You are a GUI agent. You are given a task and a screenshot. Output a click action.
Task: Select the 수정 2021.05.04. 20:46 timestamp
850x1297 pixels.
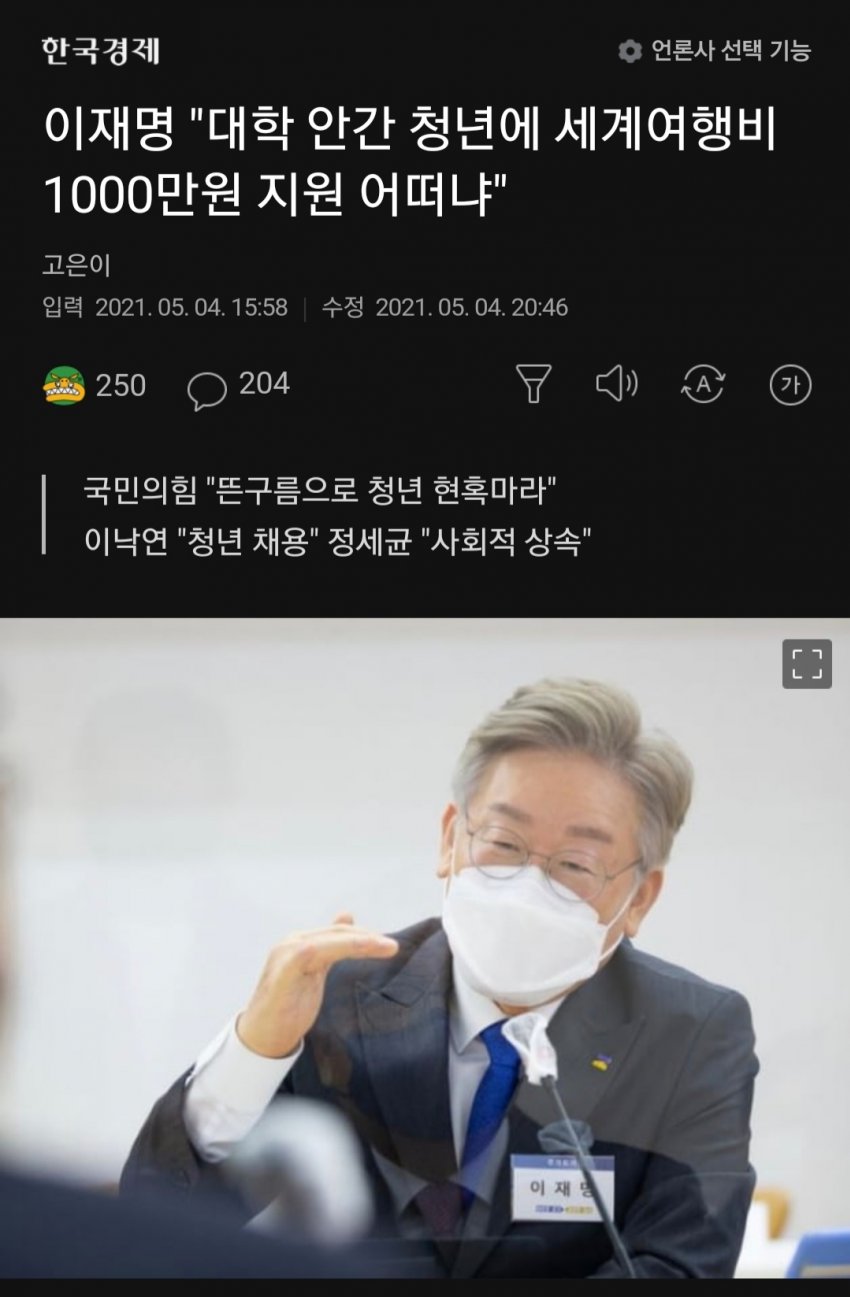(445, 308)
